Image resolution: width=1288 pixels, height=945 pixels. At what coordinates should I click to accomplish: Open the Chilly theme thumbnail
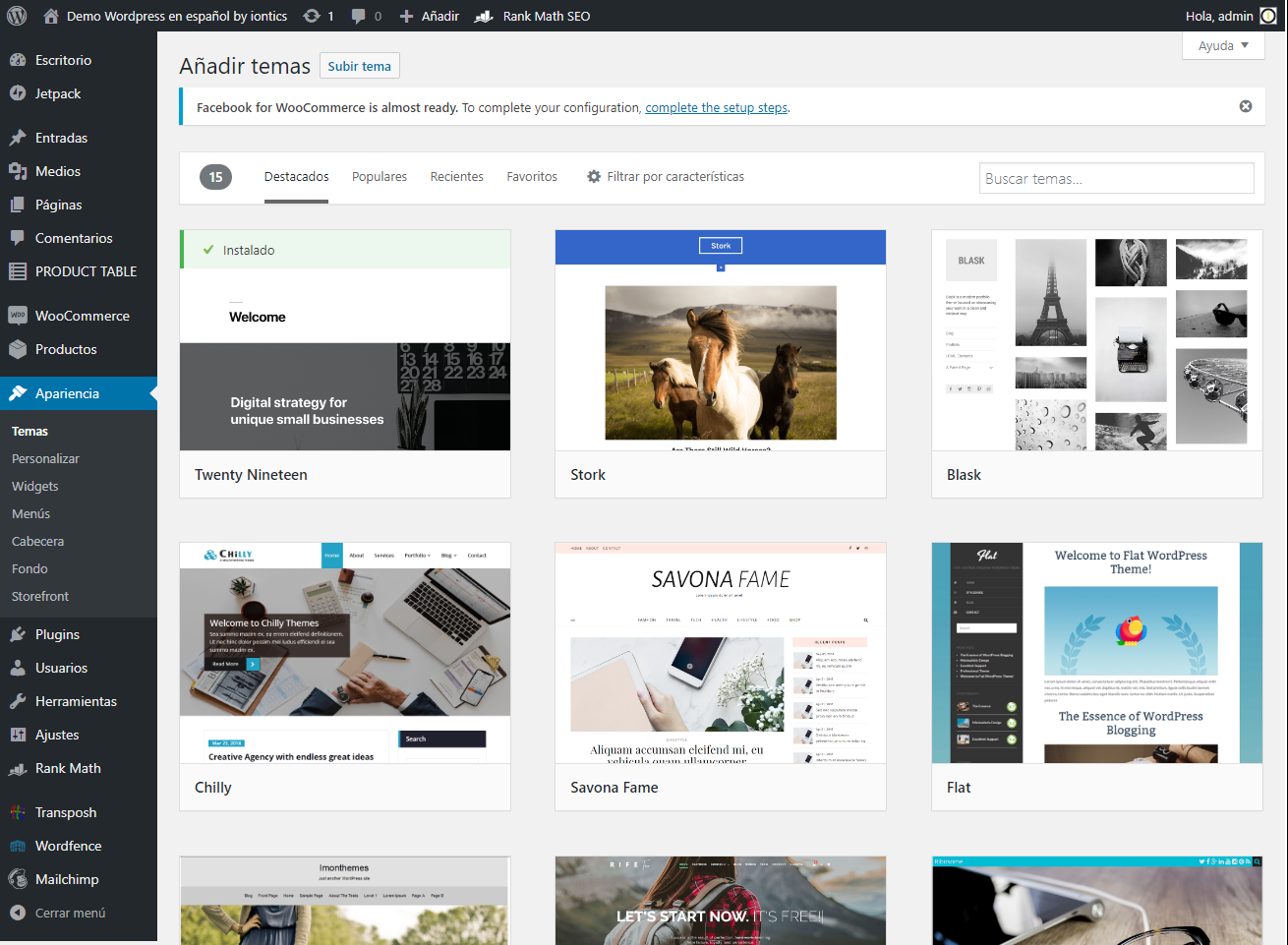coord(345,653)
